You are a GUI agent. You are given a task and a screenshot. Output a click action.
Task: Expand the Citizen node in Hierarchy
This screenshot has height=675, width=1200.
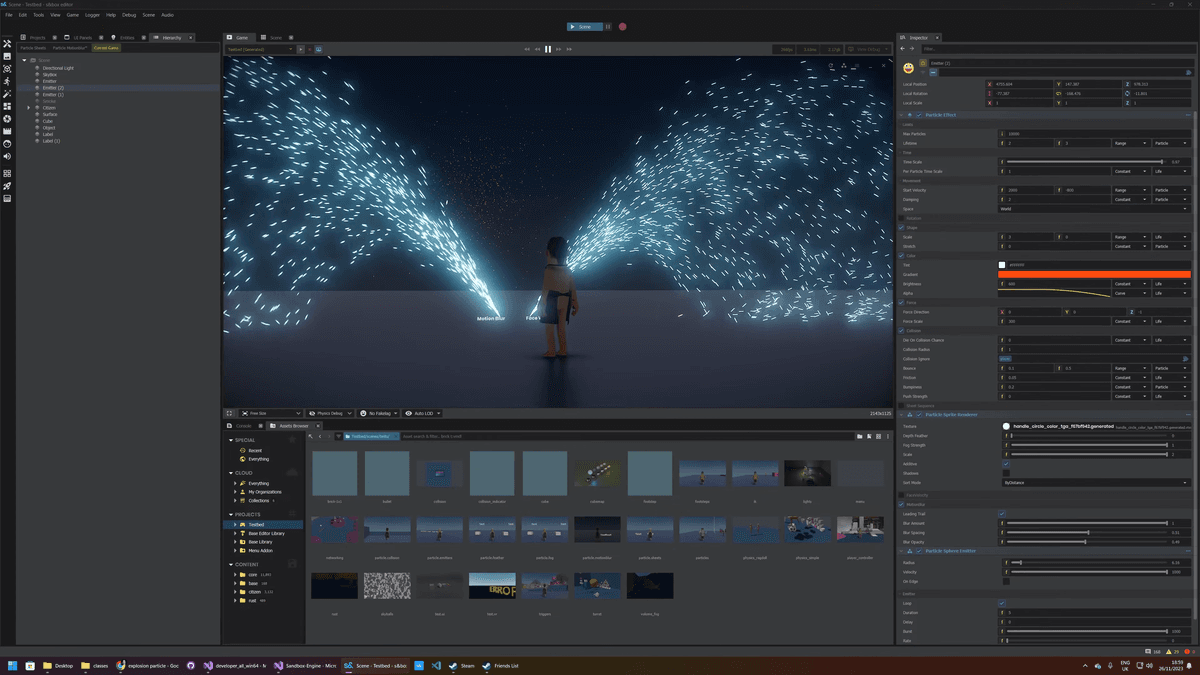tap(29, 108)
